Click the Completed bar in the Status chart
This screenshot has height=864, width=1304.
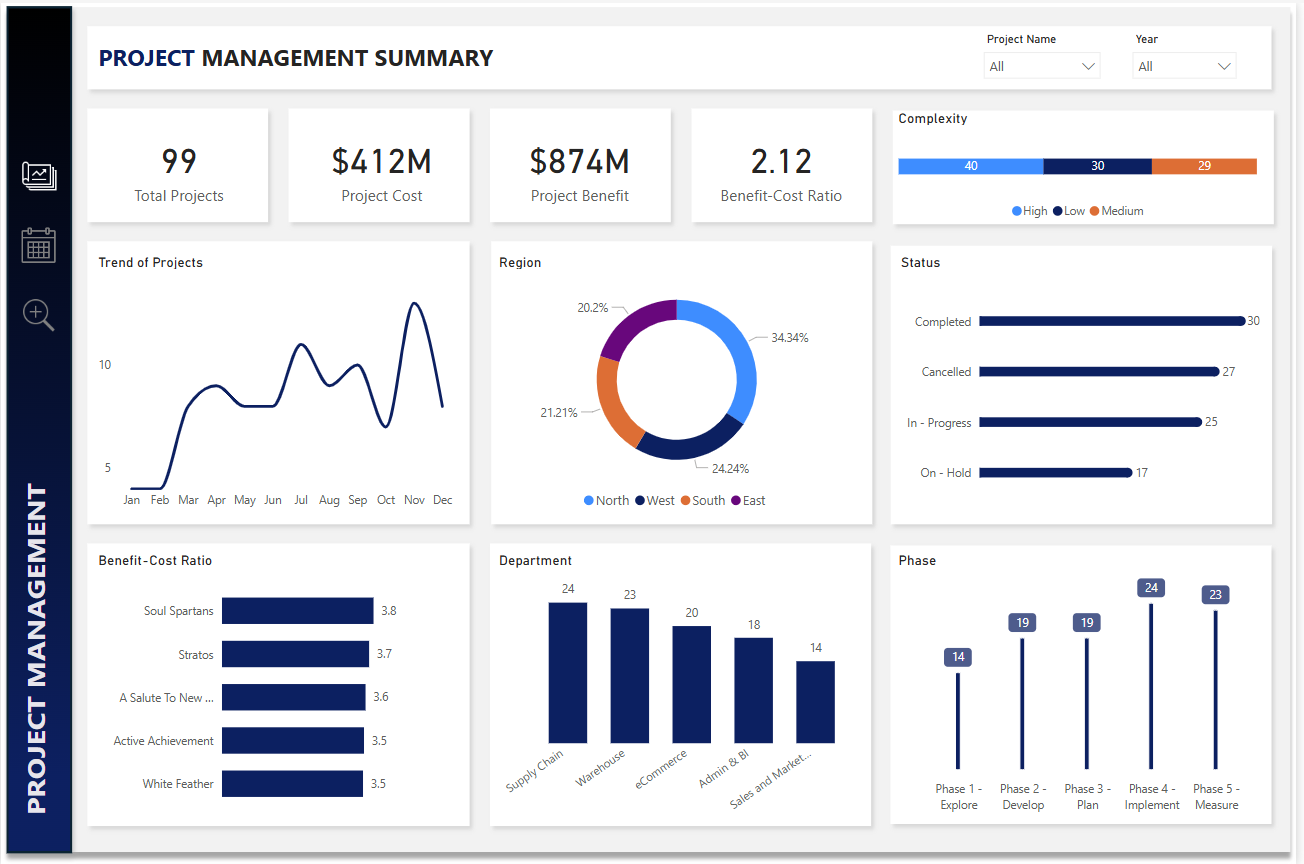(1110, 321)
